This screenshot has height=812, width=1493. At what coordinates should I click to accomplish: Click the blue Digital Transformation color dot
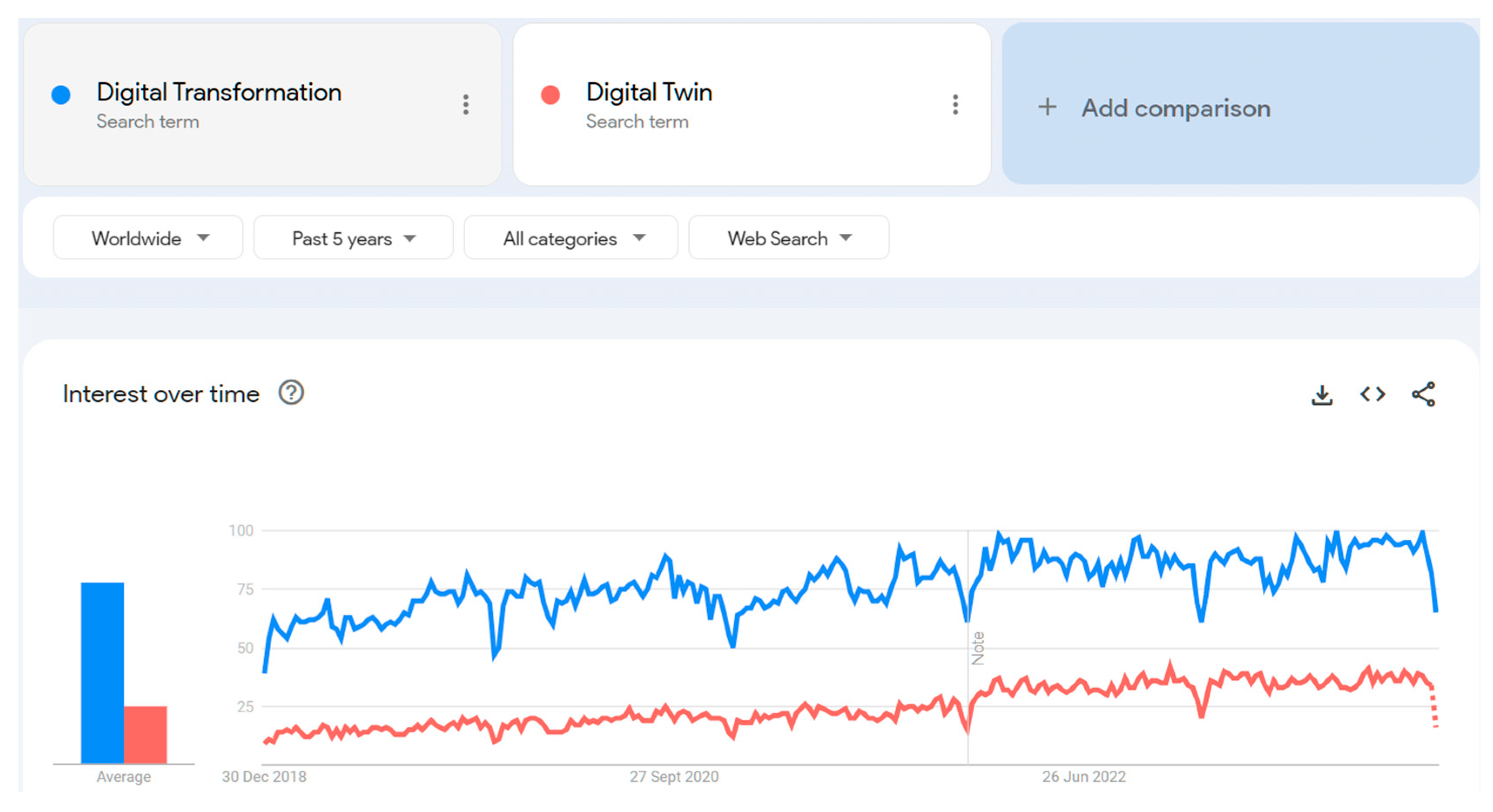[61, 94]
